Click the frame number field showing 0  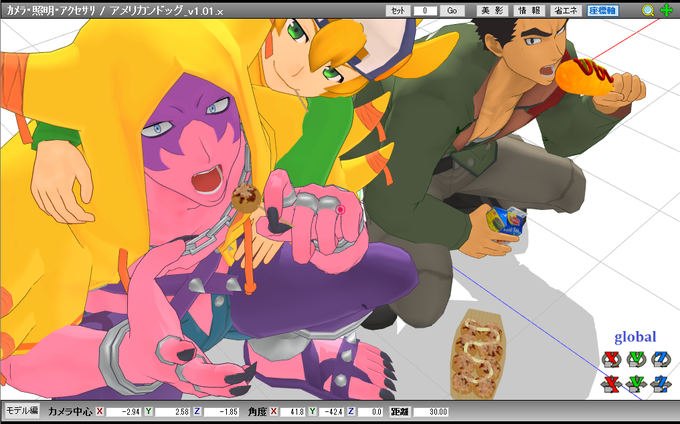pyautogui.click(x=425, y=10)
